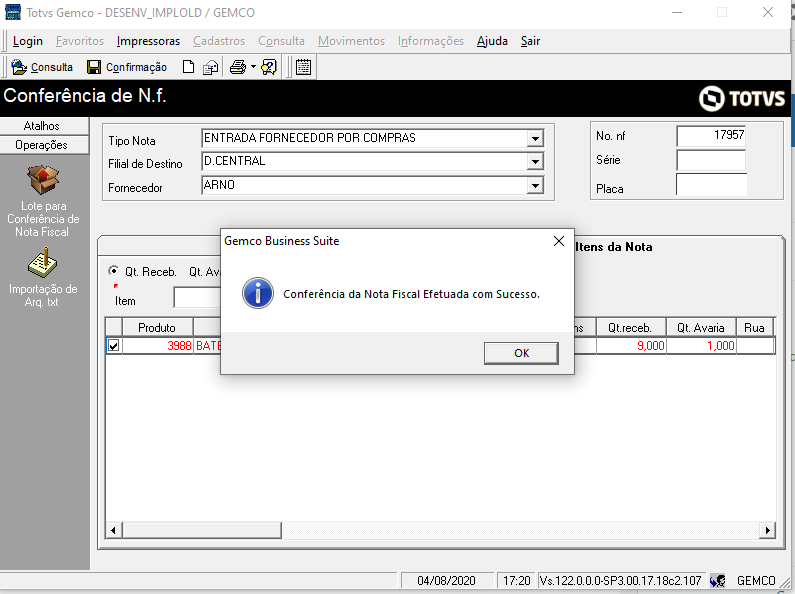Click the Sair menu

[x=530, y=41]
